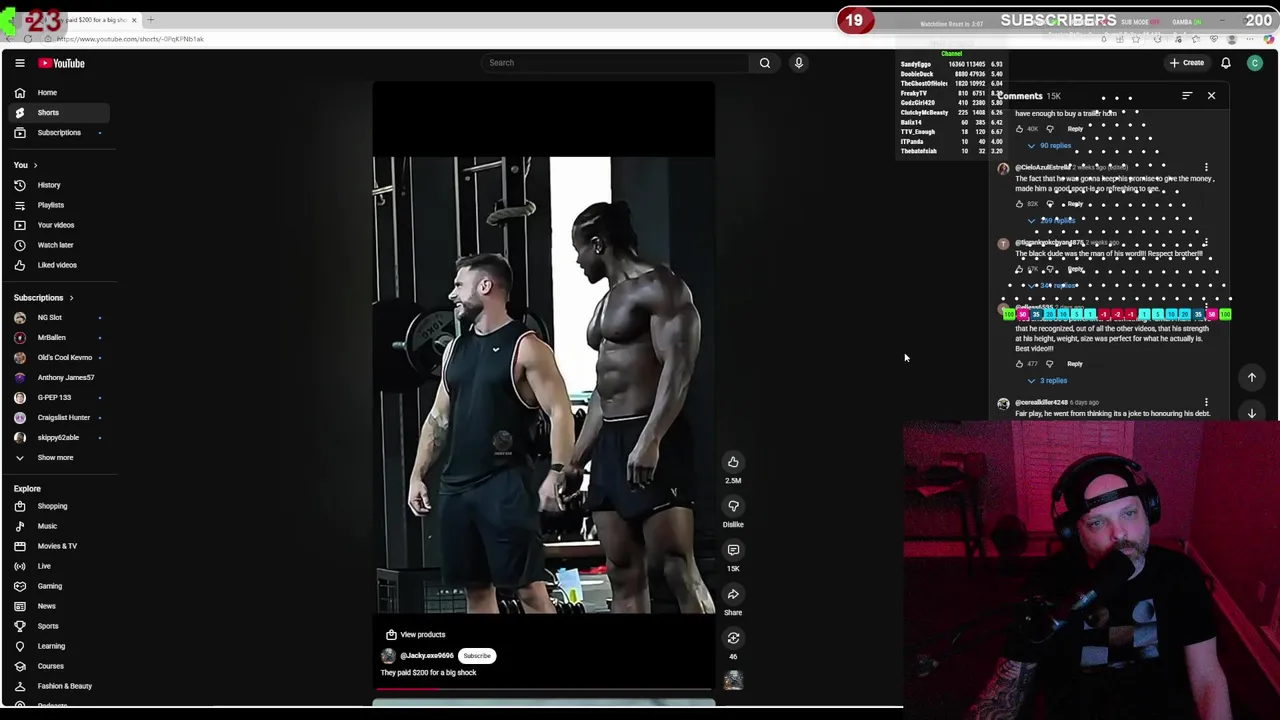Go to previous Short arrow
1280x720 pixels.
1251,377
